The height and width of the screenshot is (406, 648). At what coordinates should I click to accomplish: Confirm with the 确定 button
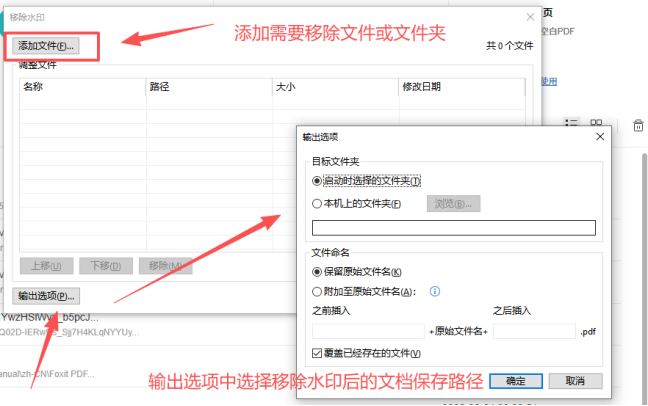coord(516,381)
